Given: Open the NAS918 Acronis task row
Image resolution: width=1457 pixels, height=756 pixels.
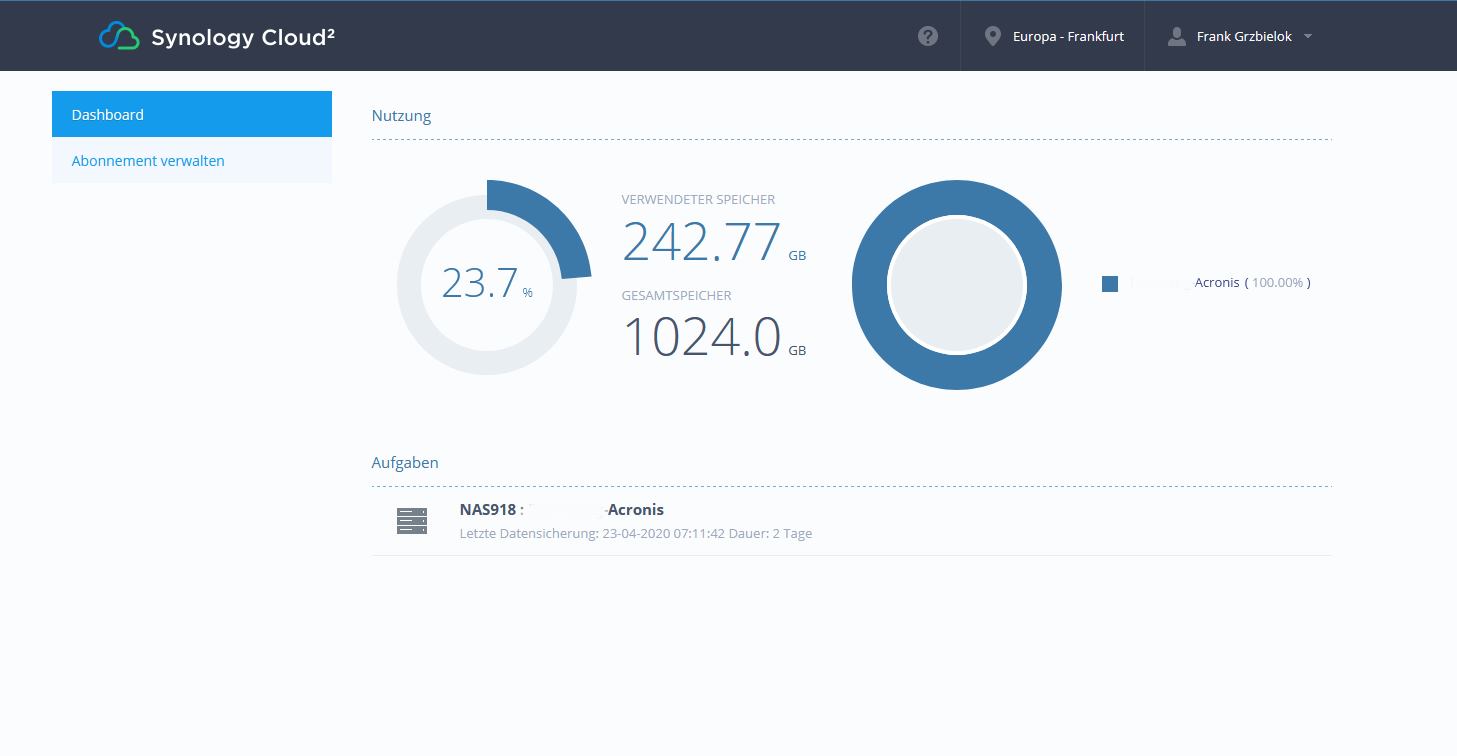Looking at the screenshot, I should pyautogui.click(x=852, y=521).
